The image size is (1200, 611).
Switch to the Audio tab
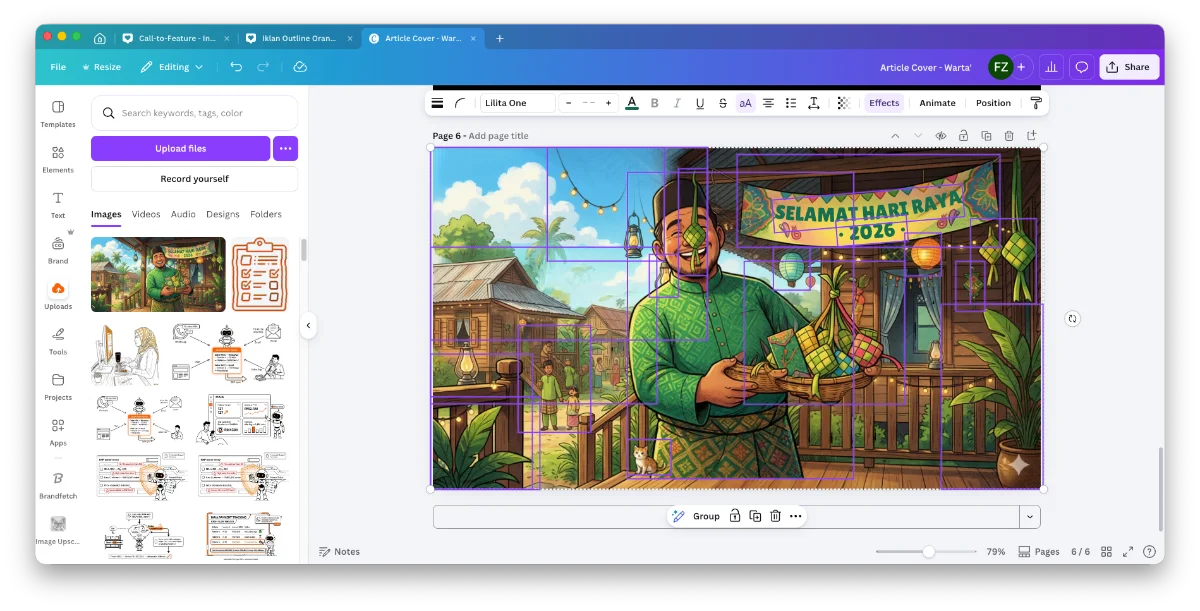(x=183, y=214)
